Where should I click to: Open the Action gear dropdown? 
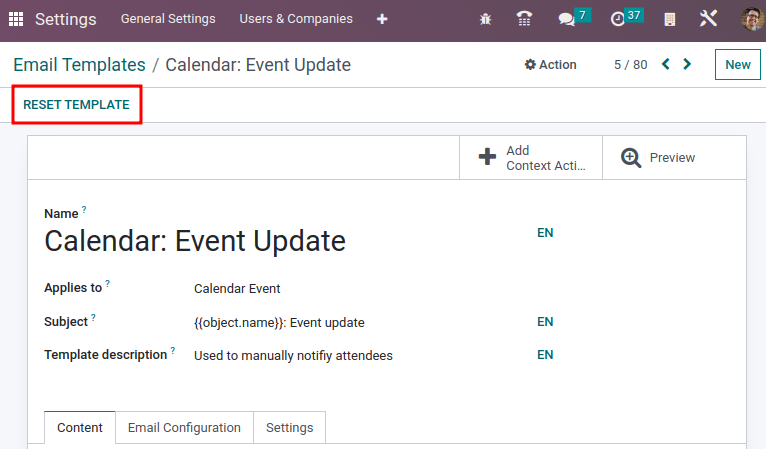pos(551,65)
